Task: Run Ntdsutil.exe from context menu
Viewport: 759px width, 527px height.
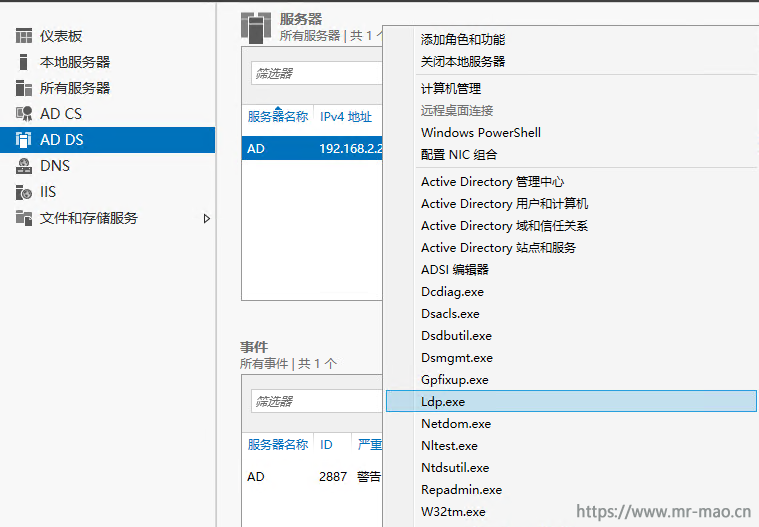Action: 455,468
